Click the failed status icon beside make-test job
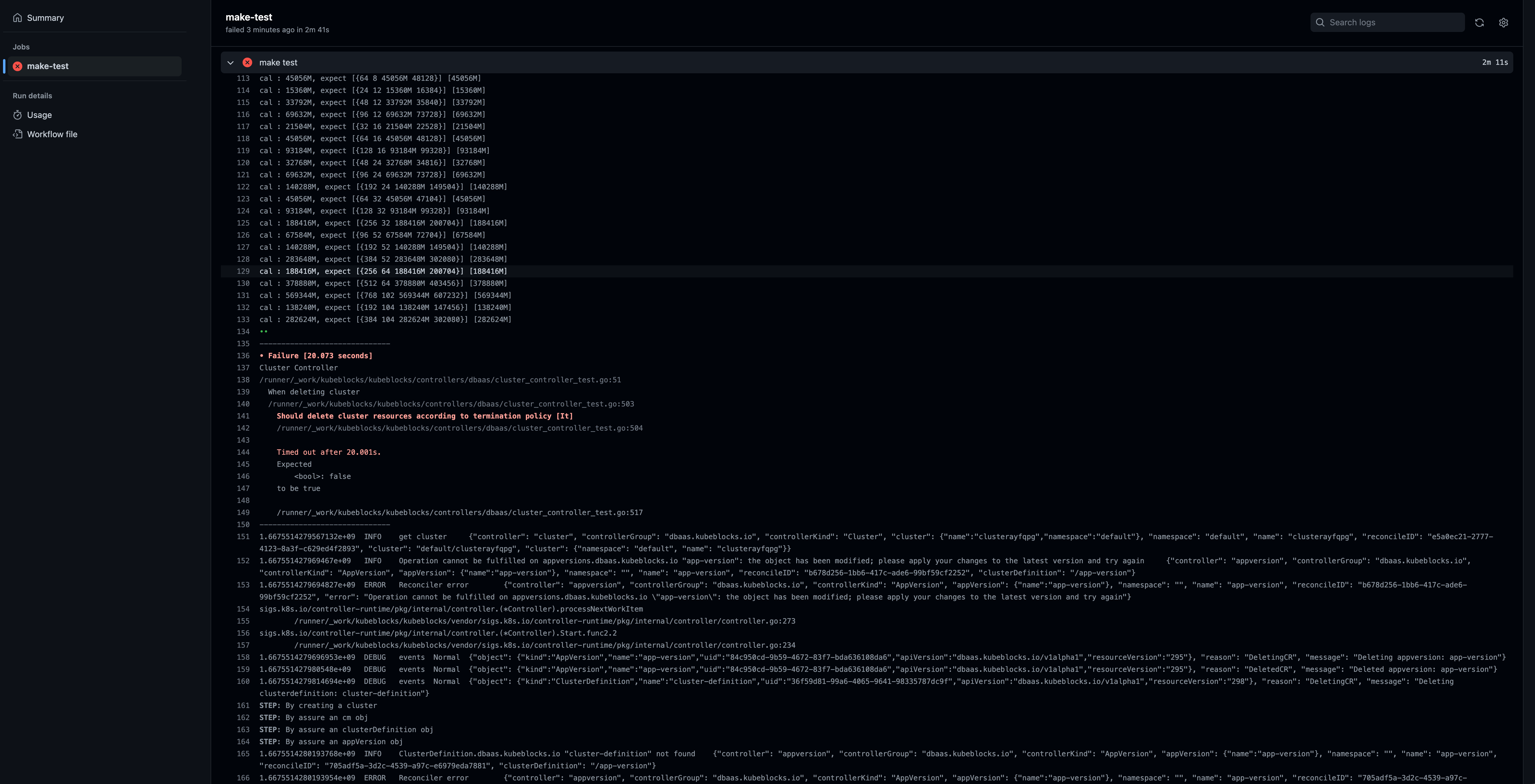 [x=18, y=66]
